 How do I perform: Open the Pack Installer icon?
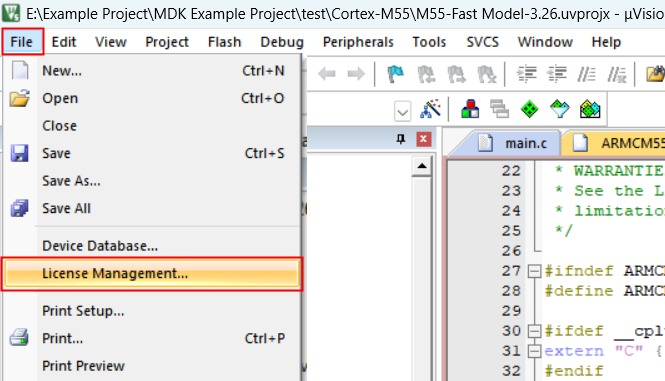point(590,109)
